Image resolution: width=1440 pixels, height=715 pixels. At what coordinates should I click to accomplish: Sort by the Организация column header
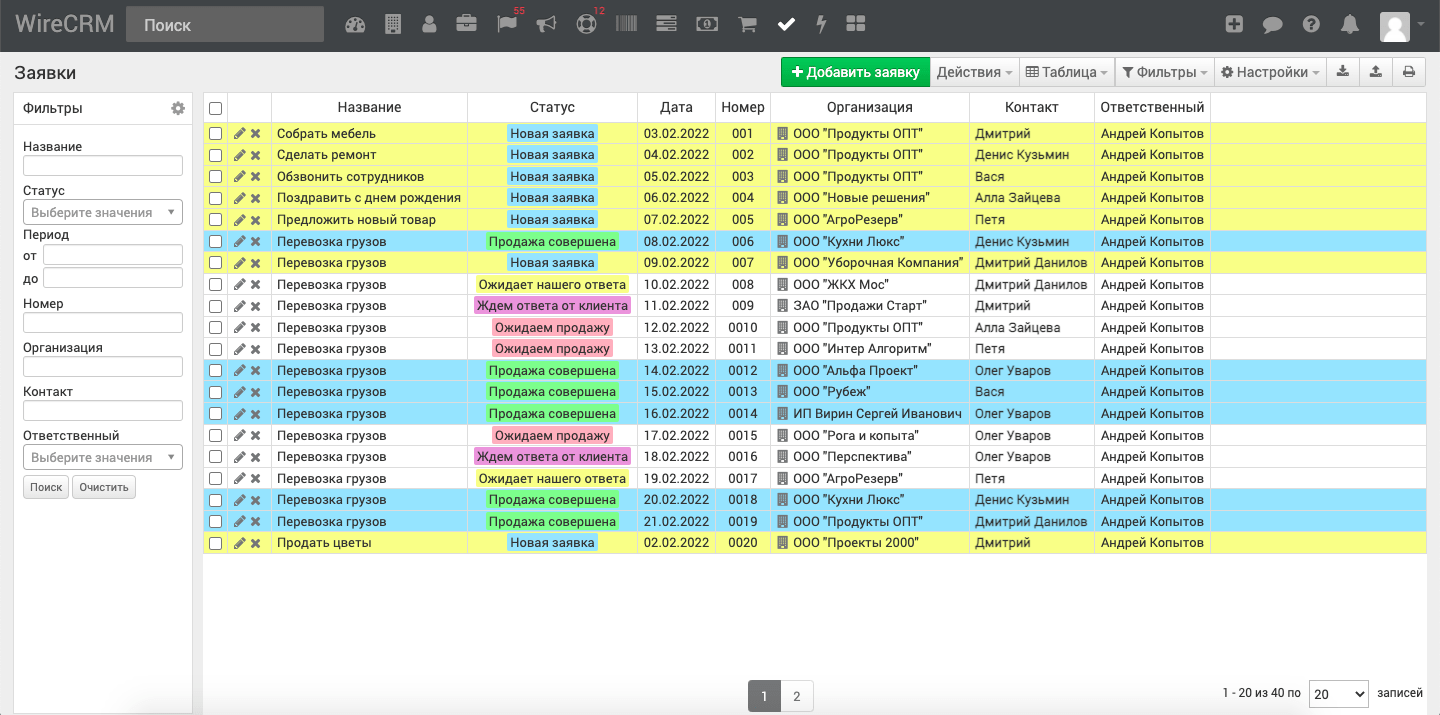point(869,108)
